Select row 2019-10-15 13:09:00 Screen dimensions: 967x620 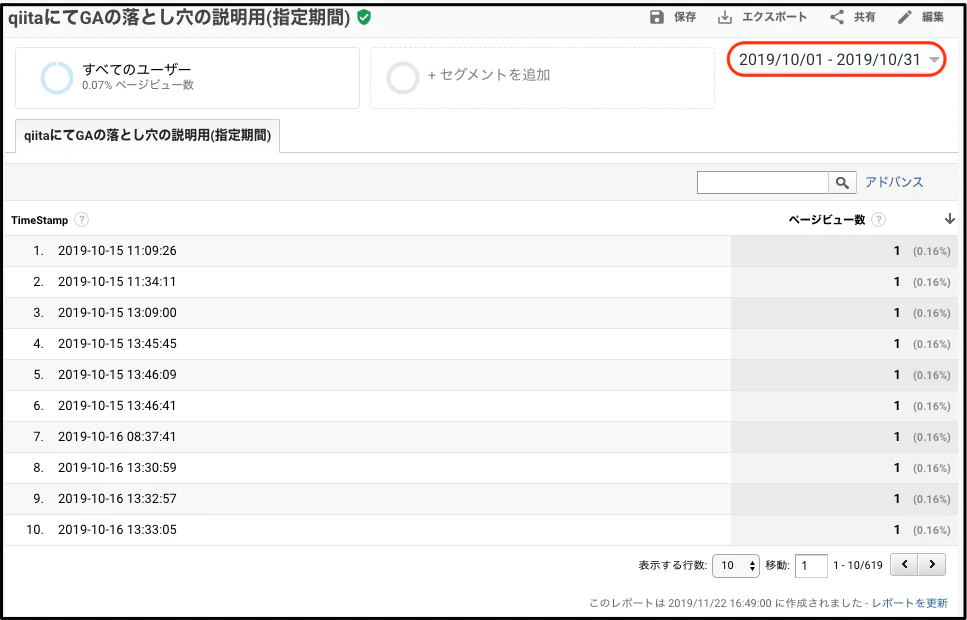coord(481,313)
